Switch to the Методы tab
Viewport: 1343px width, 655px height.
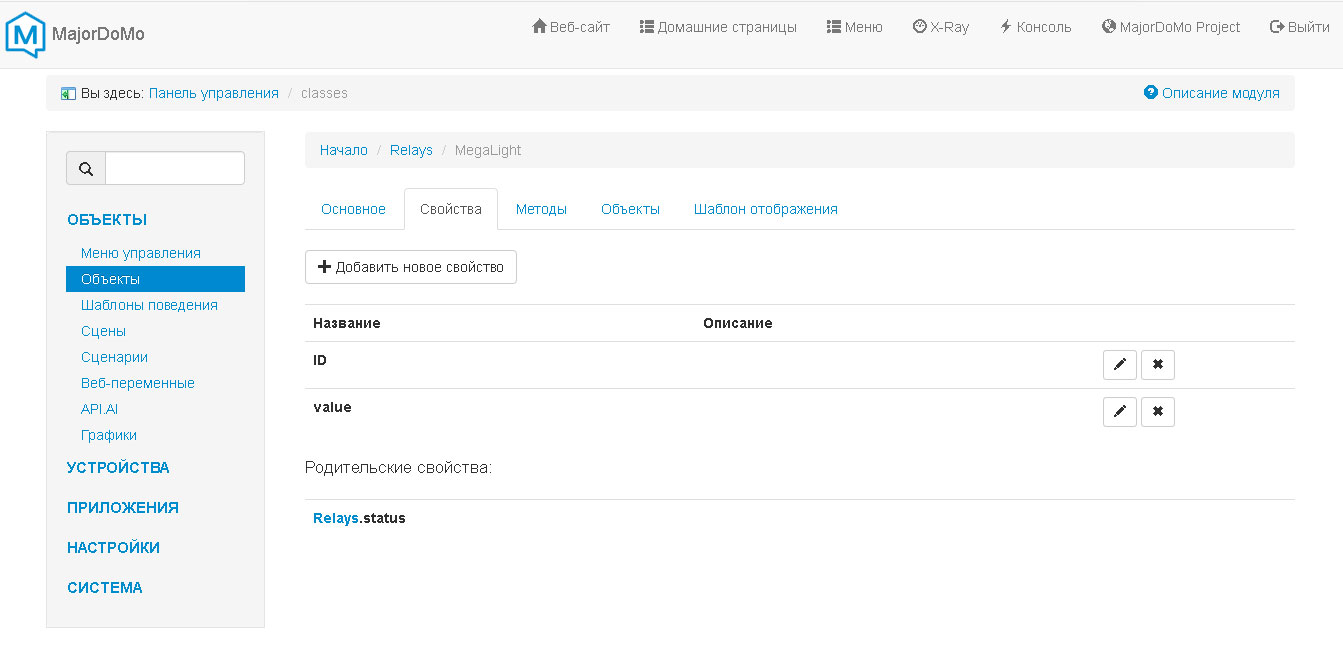pos(541,209)
